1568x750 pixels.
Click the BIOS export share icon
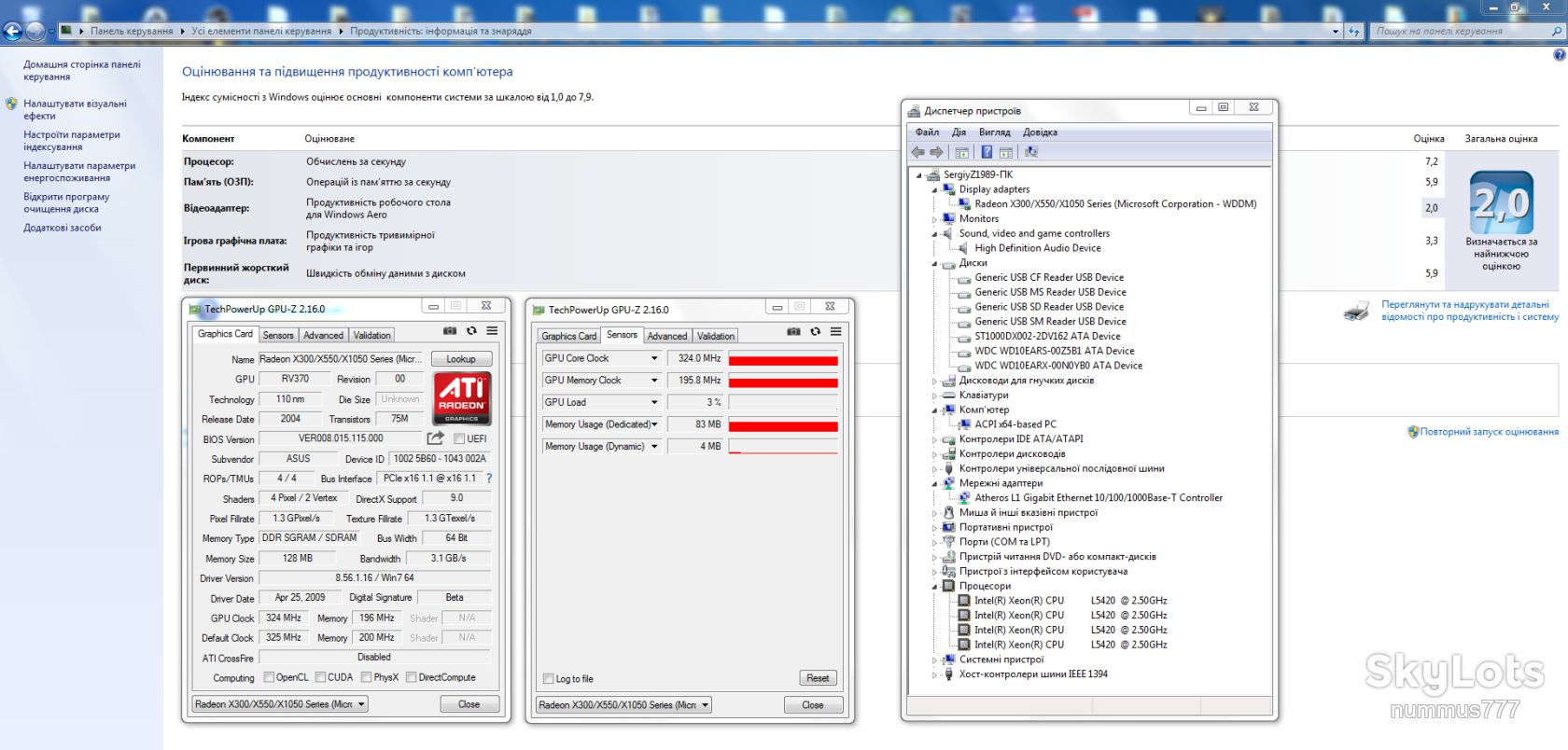[436, 437]
